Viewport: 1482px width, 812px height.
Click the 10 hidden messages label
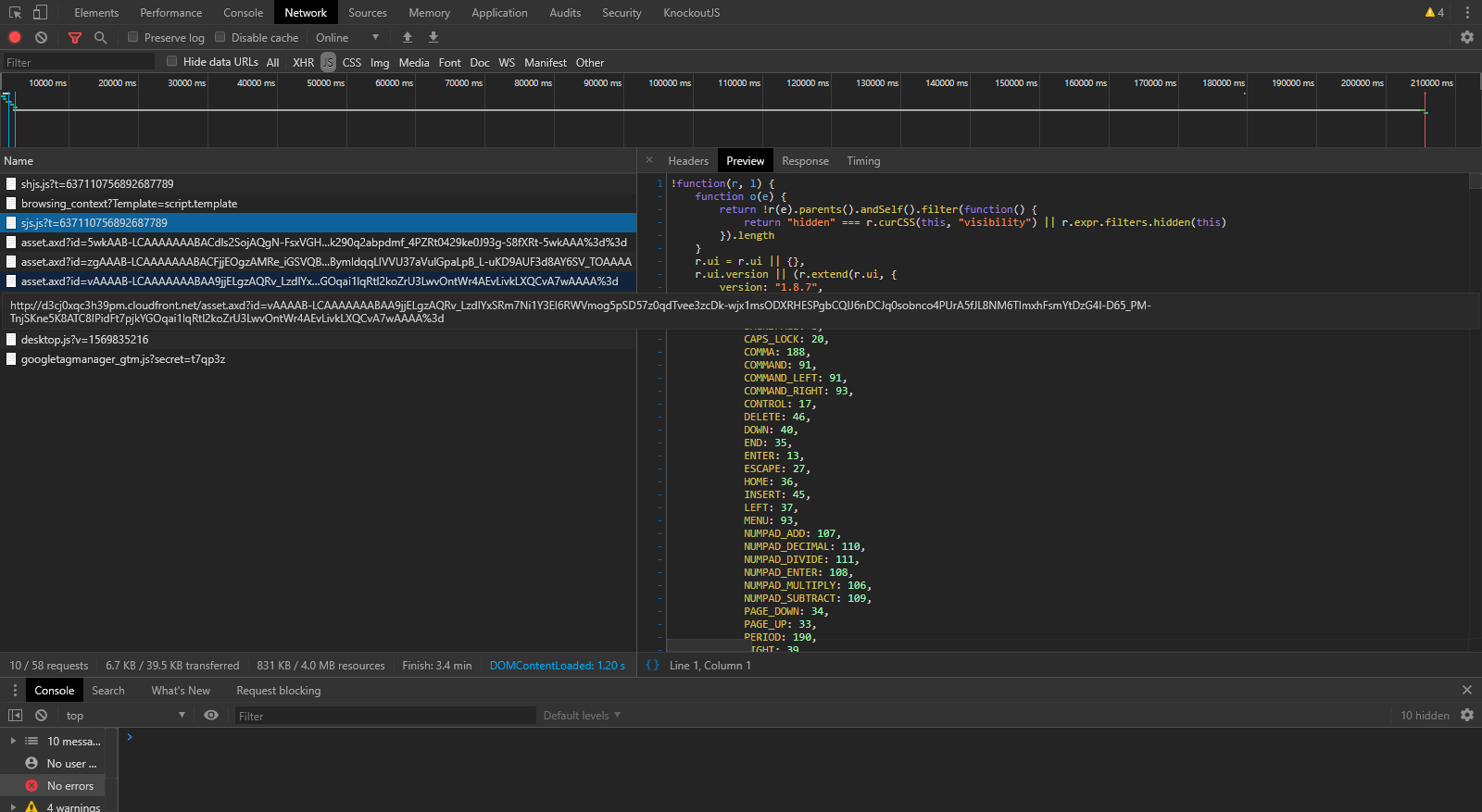pyautogui.click(x=1425, y=716)
